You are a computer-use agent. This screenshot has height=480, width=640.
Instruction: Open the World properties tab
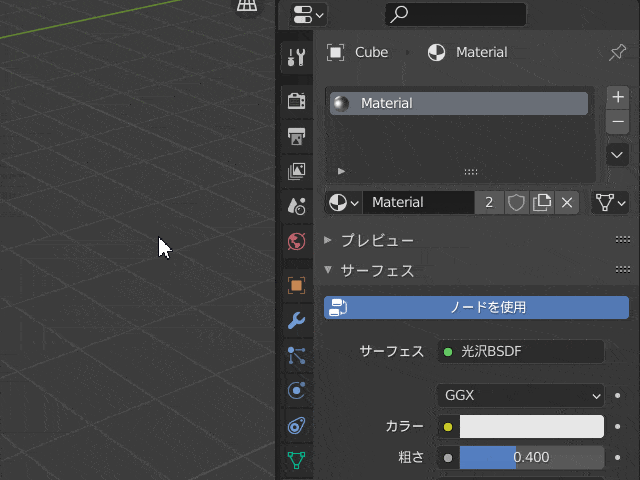[x=296, y=242]
